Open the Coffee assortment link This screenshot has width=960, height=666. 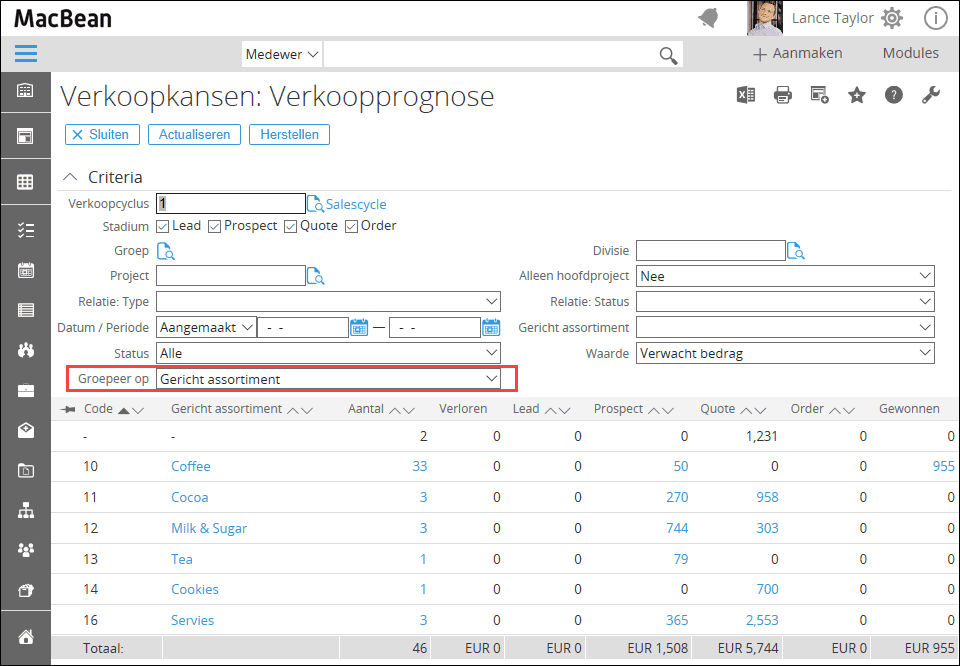(190, 466)
